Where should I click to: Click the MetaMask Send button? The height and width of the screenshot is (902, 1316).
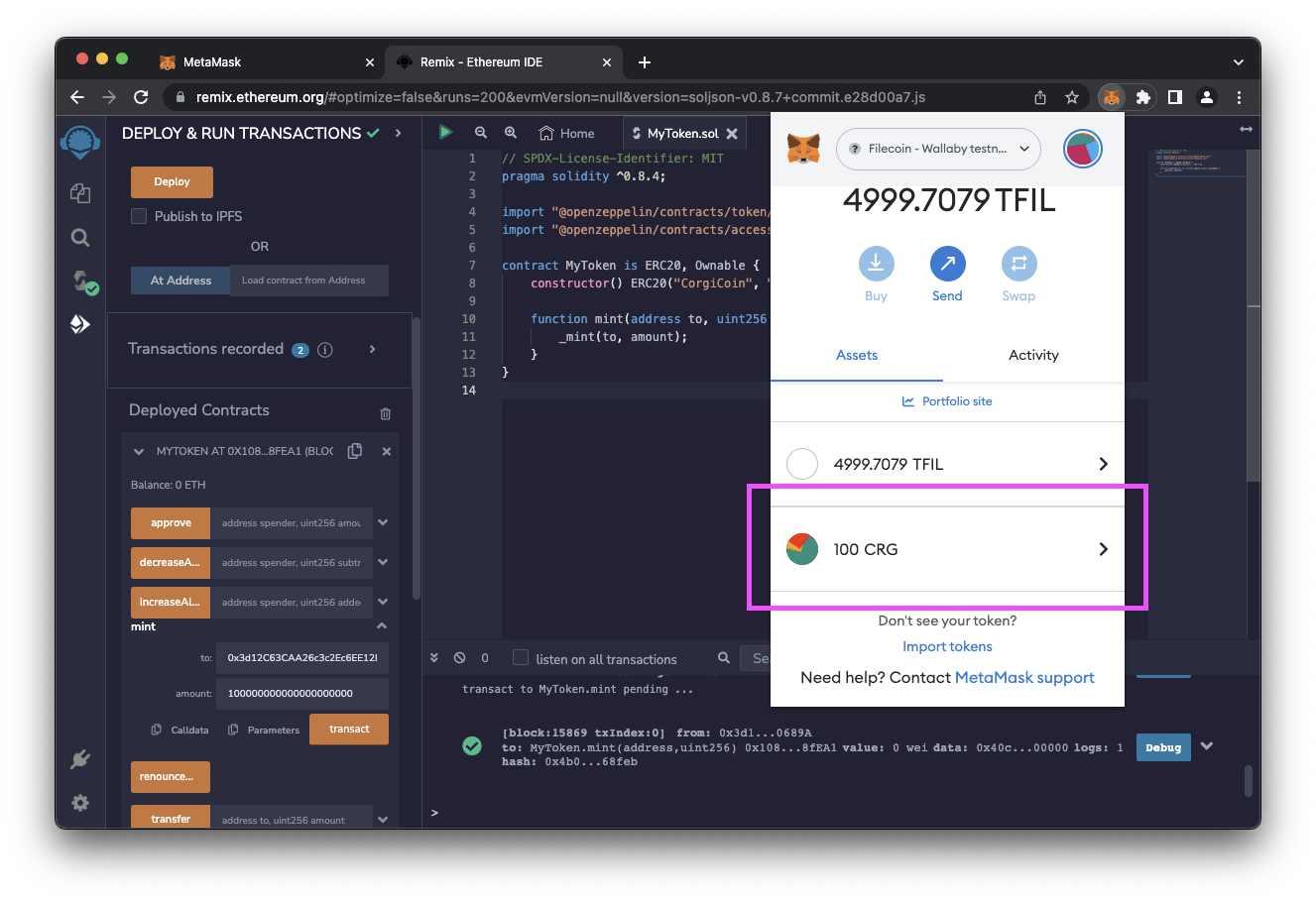pos(947,274)
